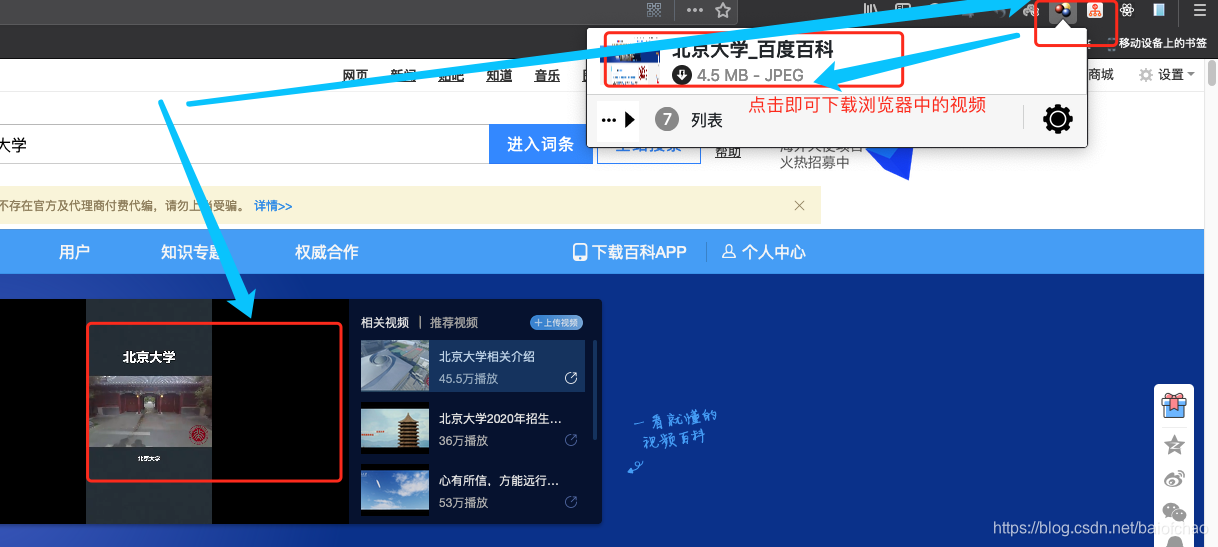Viewport: 1218px width, 547px height.
Task: Close the yellow notice banner
Action: point(799,205)
